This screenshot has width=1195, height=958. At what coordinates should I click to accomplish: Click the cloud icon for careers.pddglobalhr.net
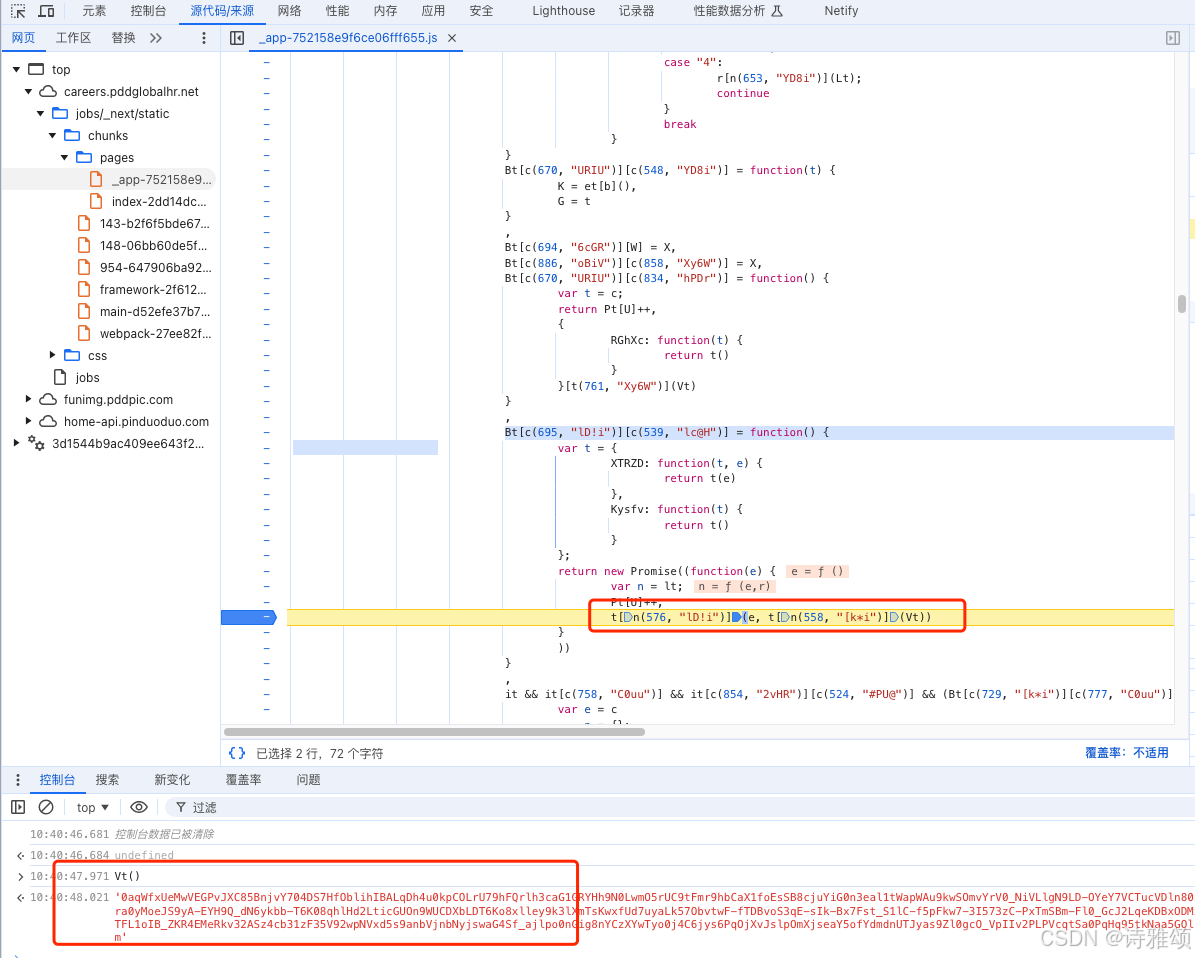(x=48, y=91)
